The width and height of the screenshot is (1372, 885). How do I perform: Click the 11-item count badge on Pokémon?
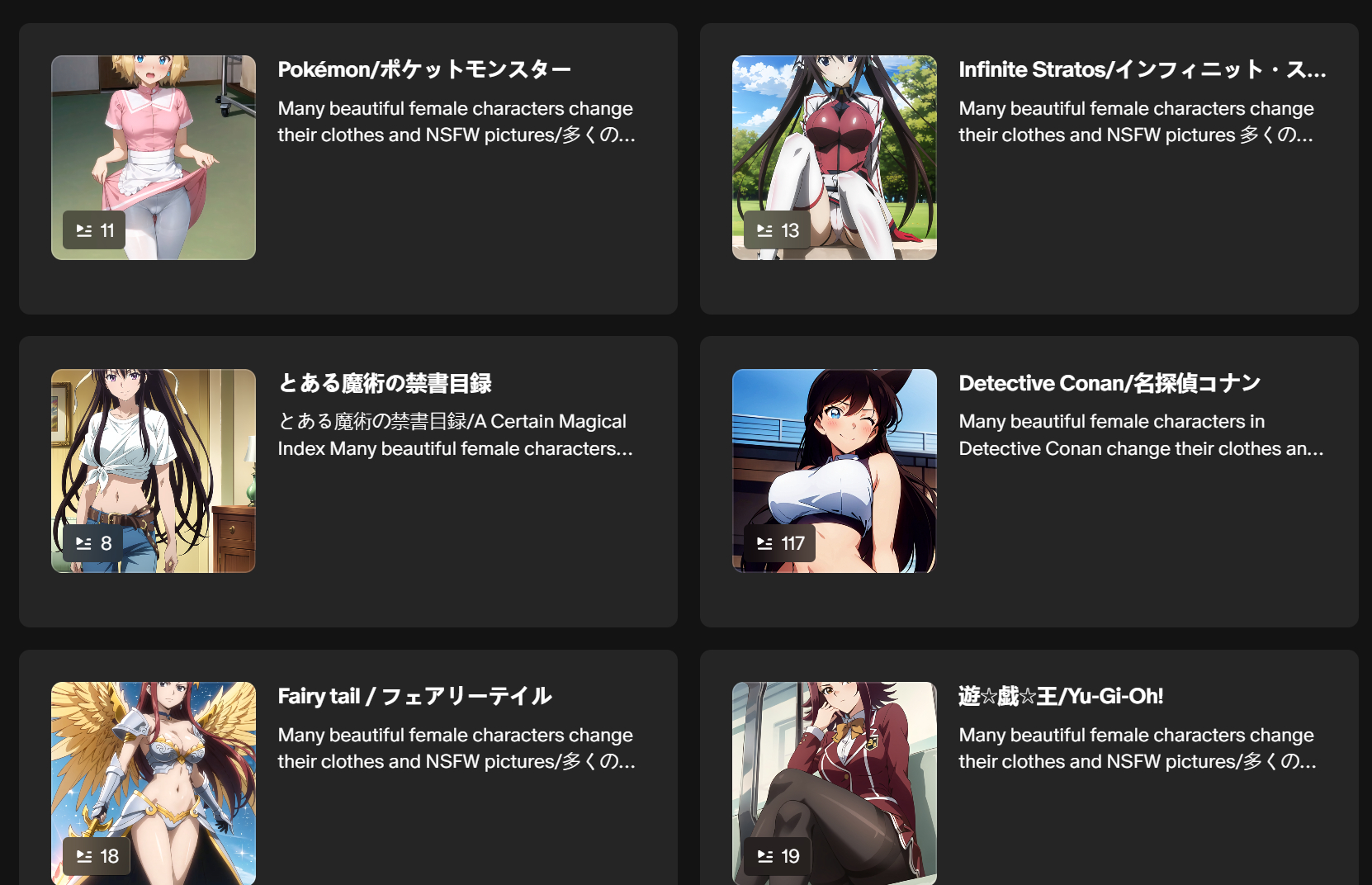point(94,230)
